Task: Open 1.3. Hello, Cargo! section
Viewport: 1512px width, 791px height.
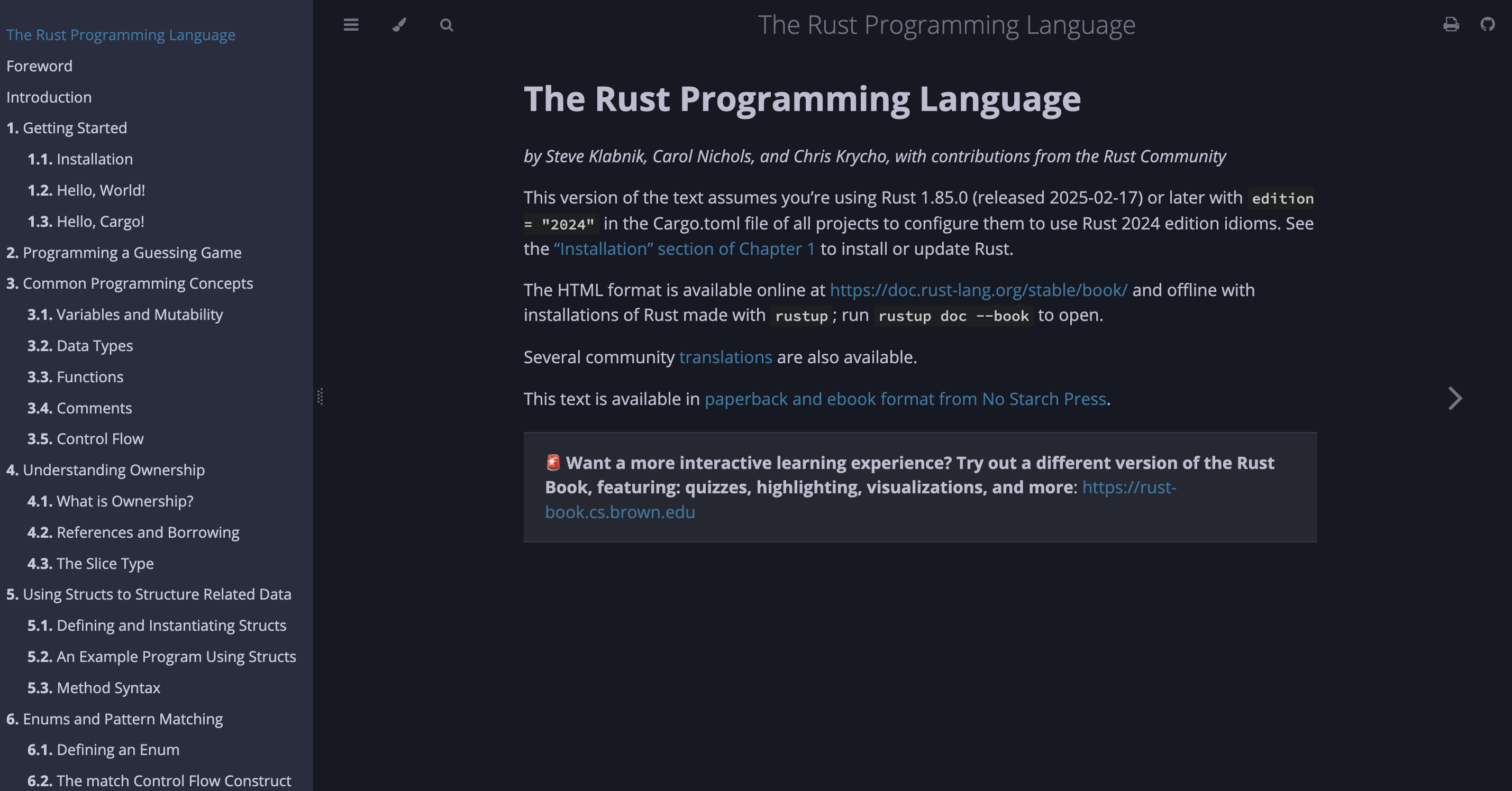Action: (86, 221)
